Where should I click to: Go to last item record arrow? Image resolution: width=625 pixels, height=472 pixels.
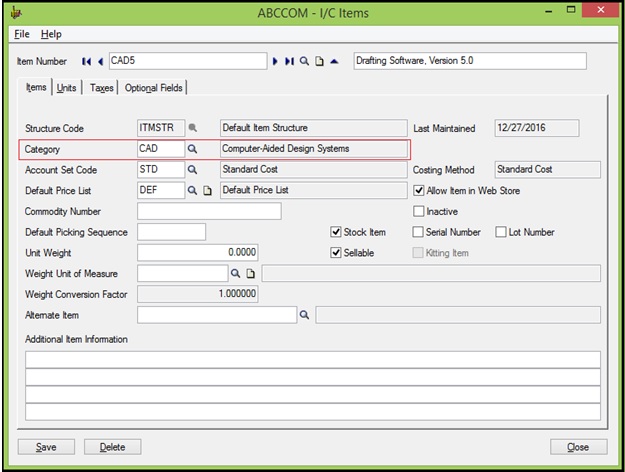[289, 61]
